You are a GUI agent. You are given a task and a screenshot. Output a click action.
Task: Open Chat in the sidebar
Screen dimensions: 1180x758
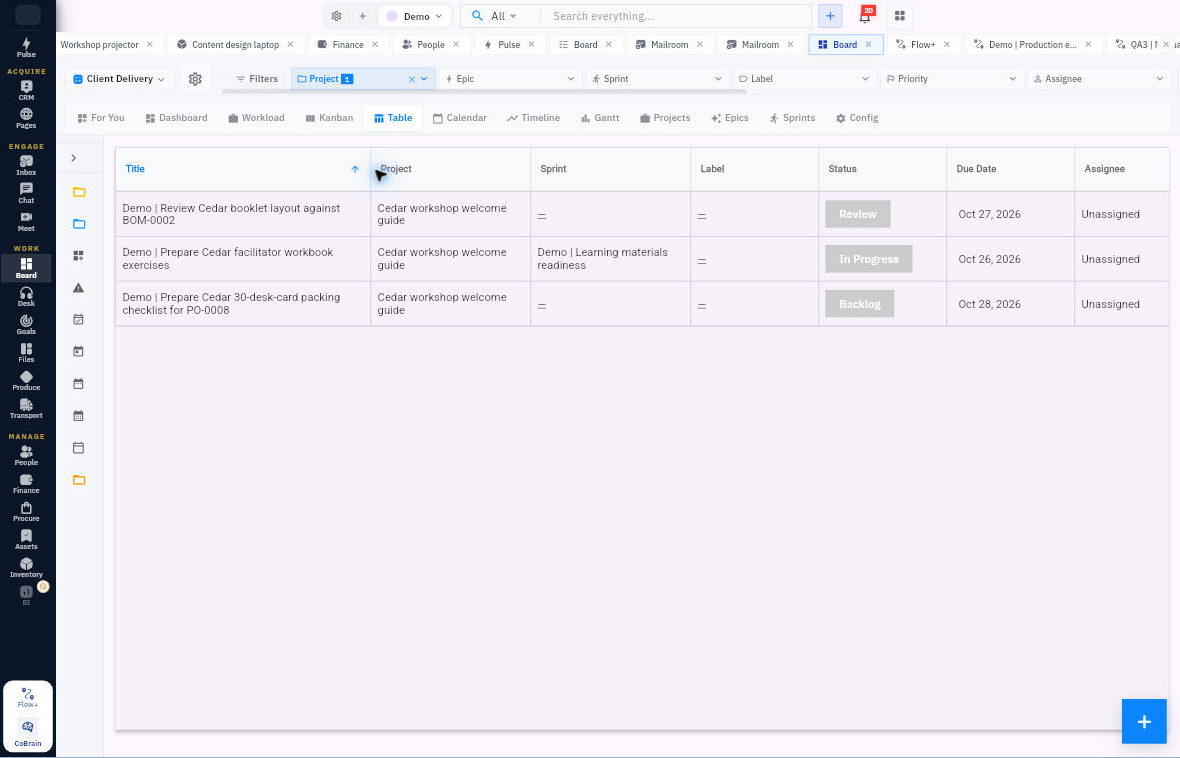point(26,193)
